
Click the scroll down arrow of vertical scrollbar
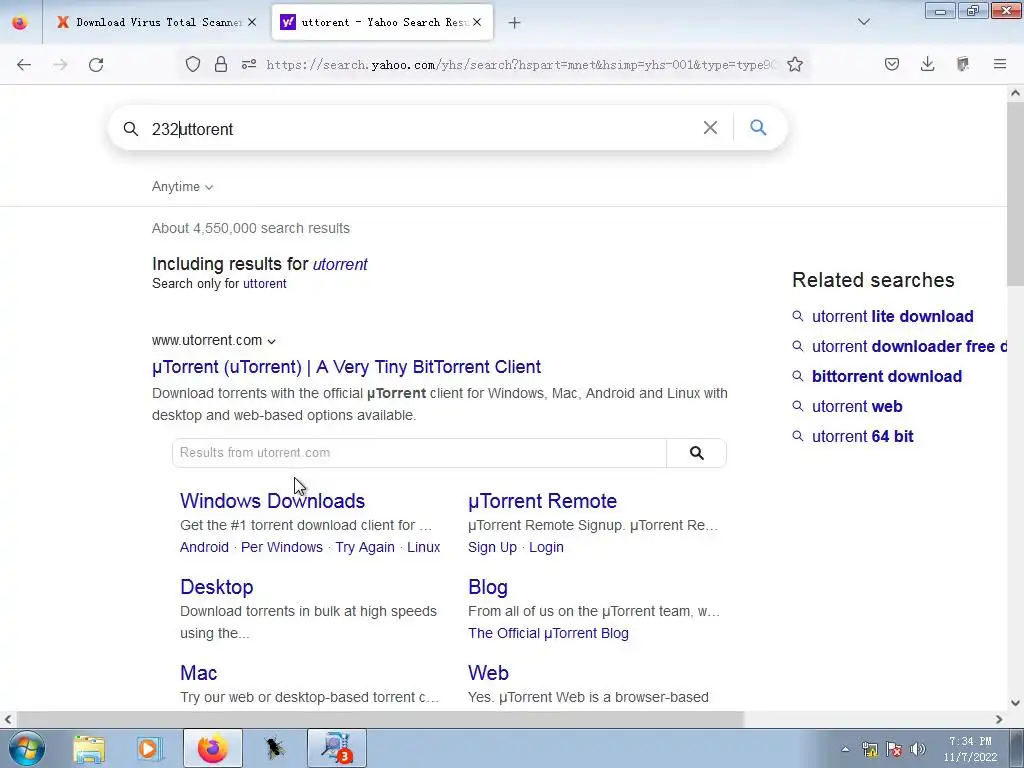point(1015,703)
